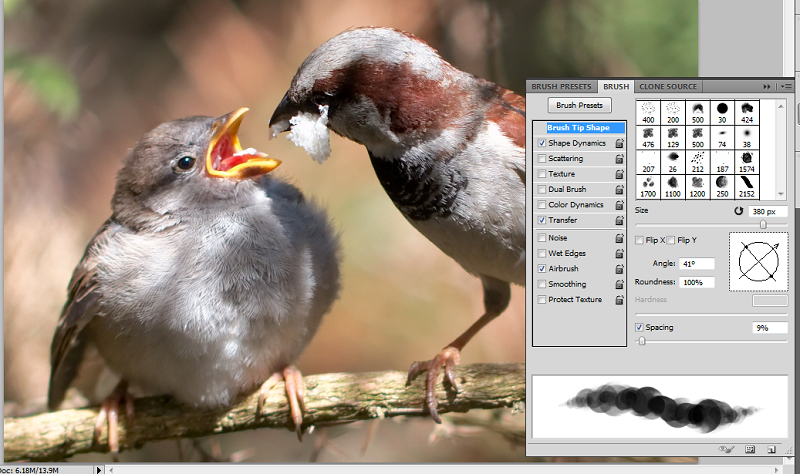The width and height of the screenshot is (800, 474).
Task: Enable Noise checkbox
Action: tap(542, 238)
